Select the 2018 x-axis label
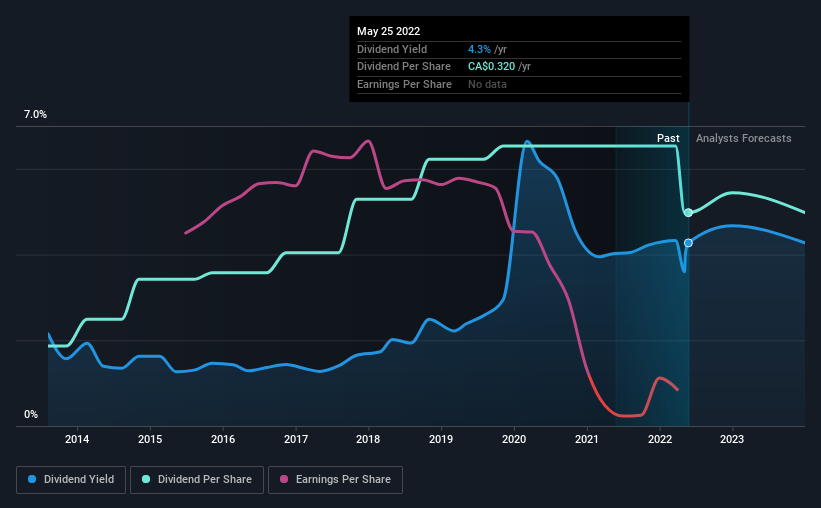The height and width of the screenshot is (508, 821). 368,439
